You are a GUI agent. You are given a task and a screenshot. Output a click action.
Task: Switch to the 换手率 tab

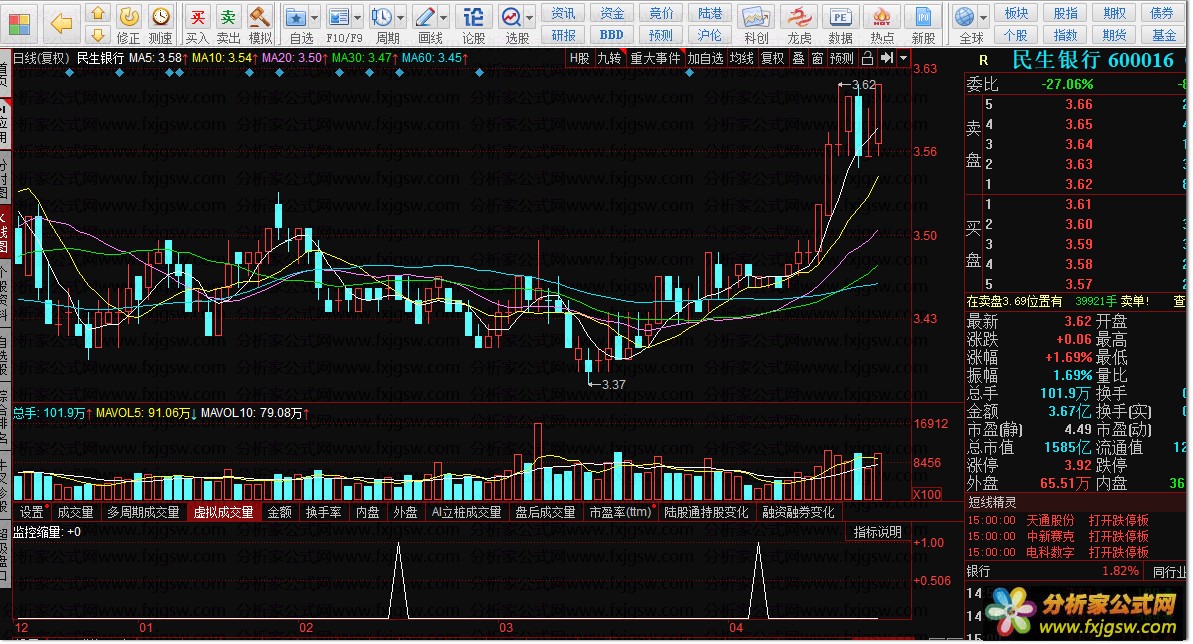pyautogui.click(x=323, y=512)
